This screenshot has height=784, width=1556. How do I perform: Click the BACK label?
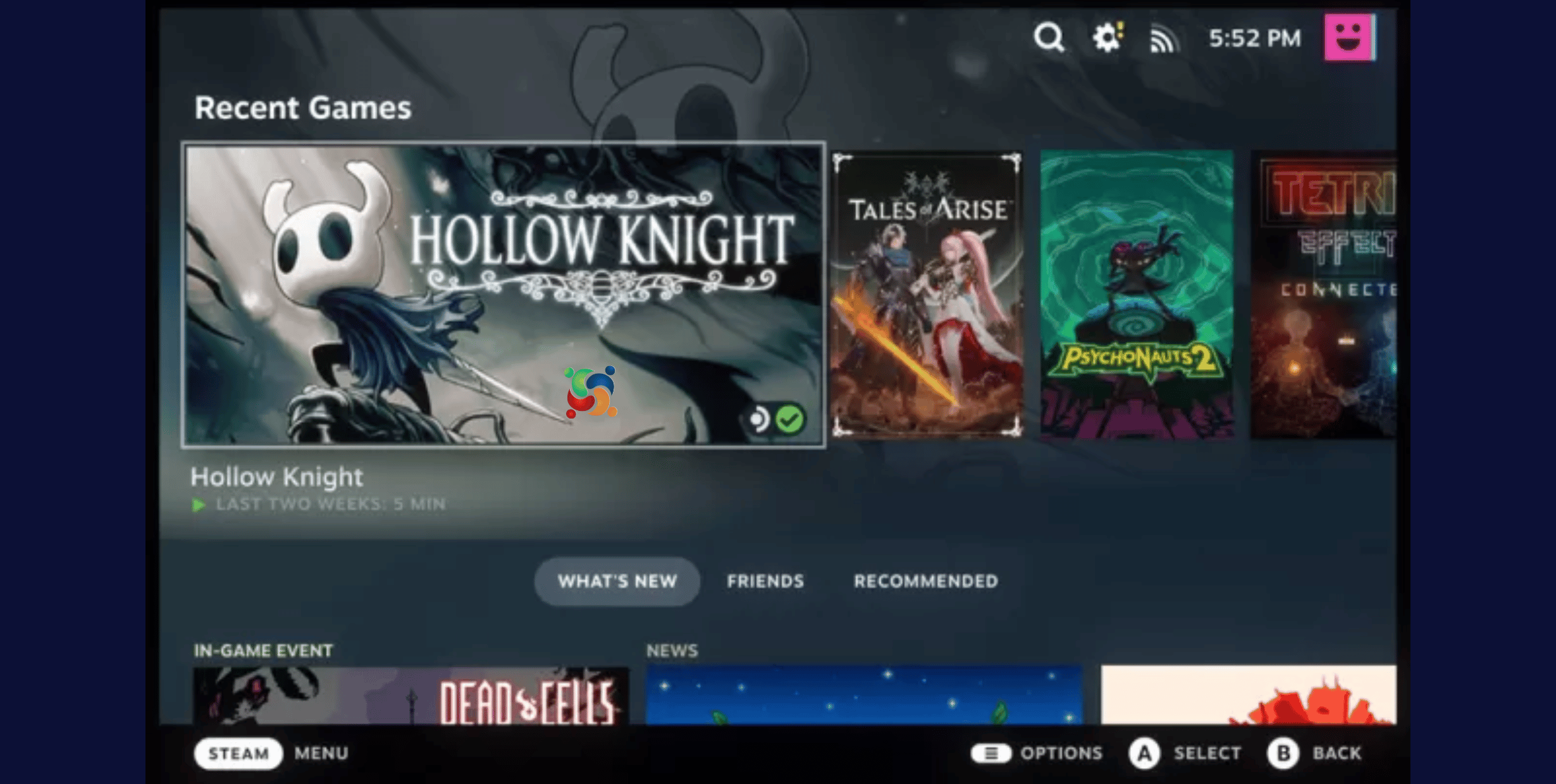pyautogui.click(x=1337, y=753)
